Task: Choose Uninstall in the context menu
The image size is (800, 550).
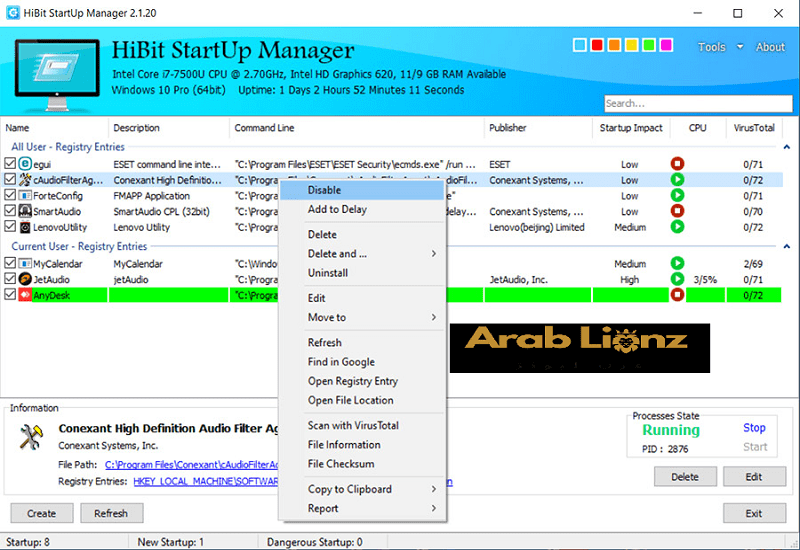Action: tap(362, 273)
